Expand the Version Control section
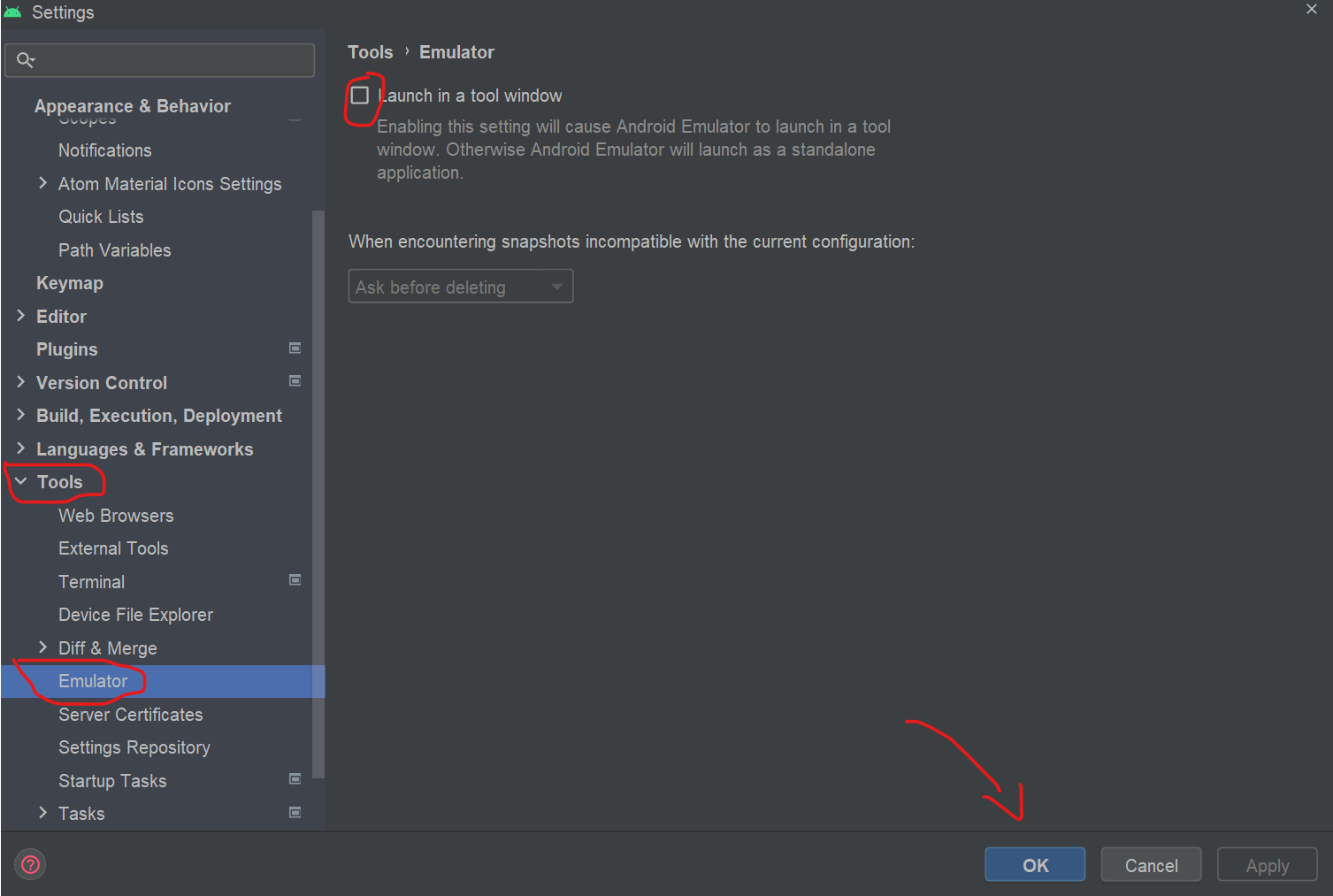The width and height of the screenshot is (1333, 896). [x=21, y=382]
